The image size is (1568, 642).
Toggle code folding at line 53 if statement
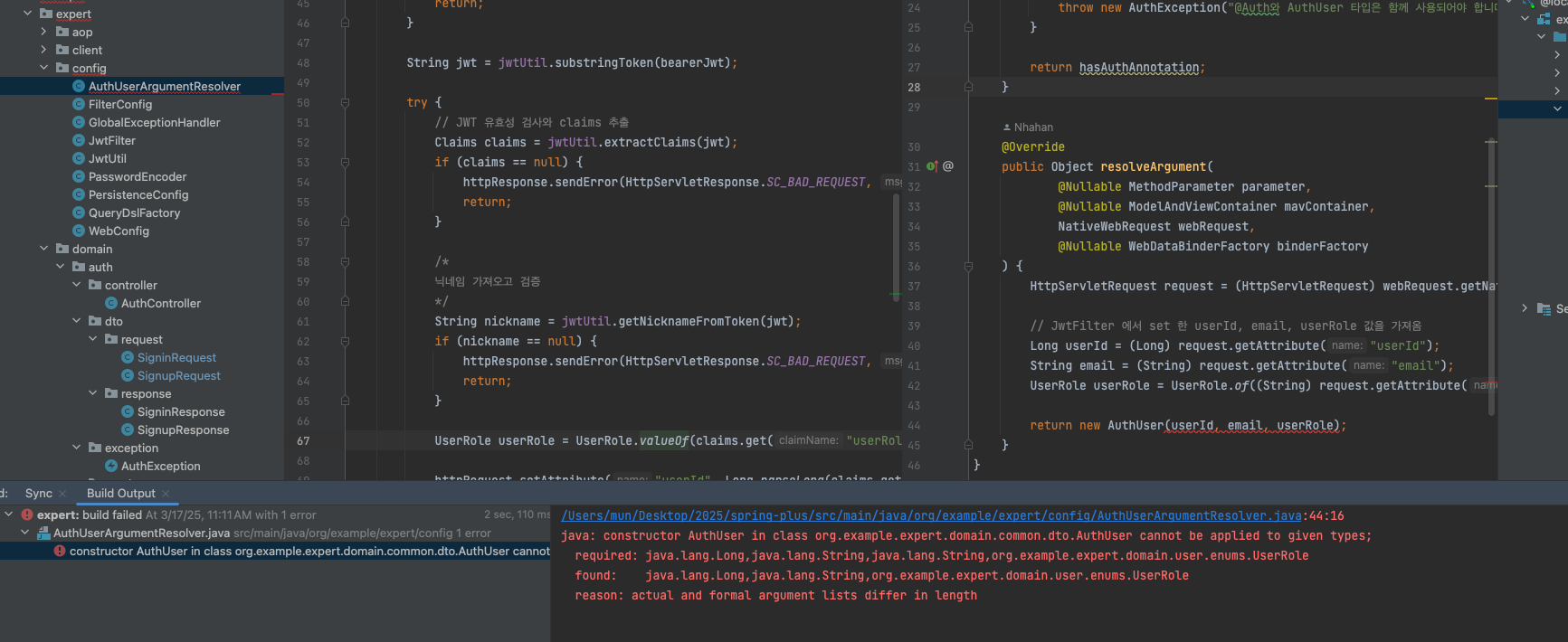(x=345, y=162)
